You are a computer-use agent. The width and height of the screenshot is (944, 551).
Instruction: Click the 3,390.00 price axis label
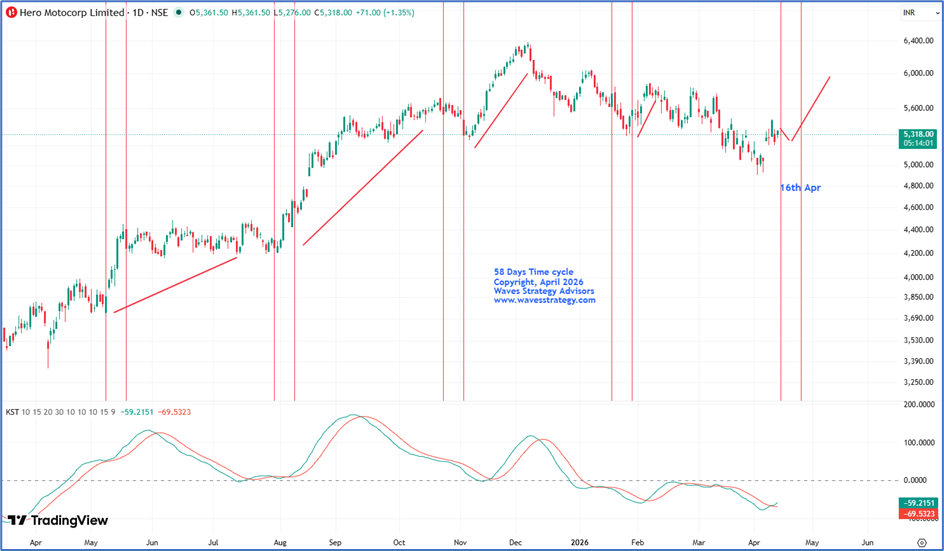point(917,361)
